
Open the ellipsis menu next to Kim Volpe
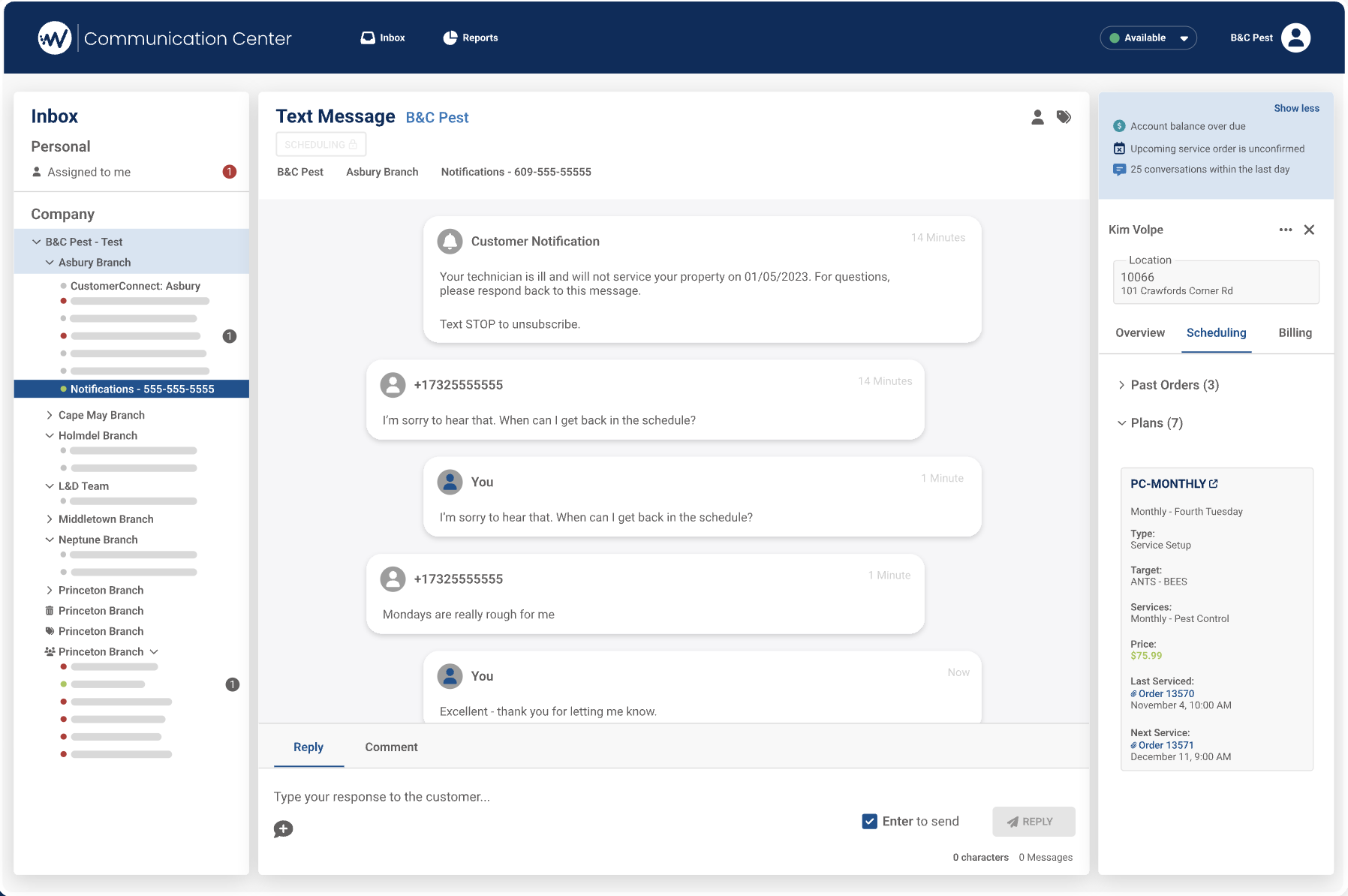pyautogui.click(x=1285, y=230)
